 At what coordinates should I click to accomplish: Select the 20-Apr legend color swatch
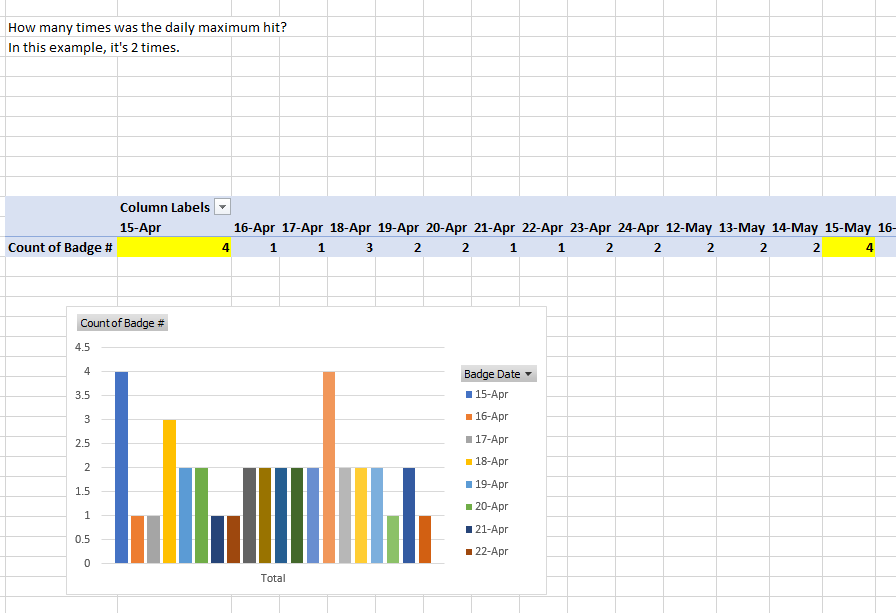[x=469, y=507]
